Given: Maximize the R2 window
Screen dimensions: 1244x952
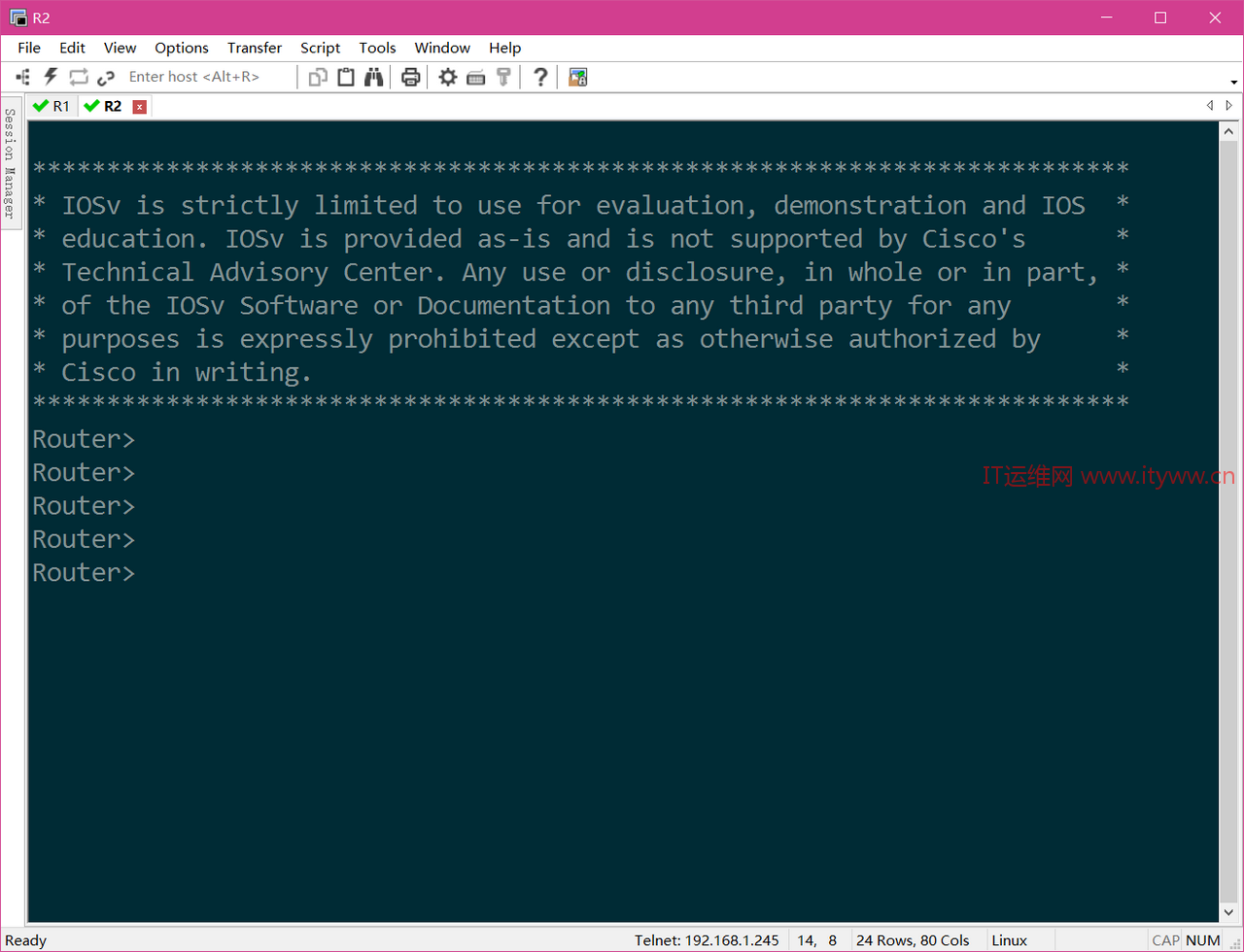Looking at the screenshot, I should point(1159,17).
